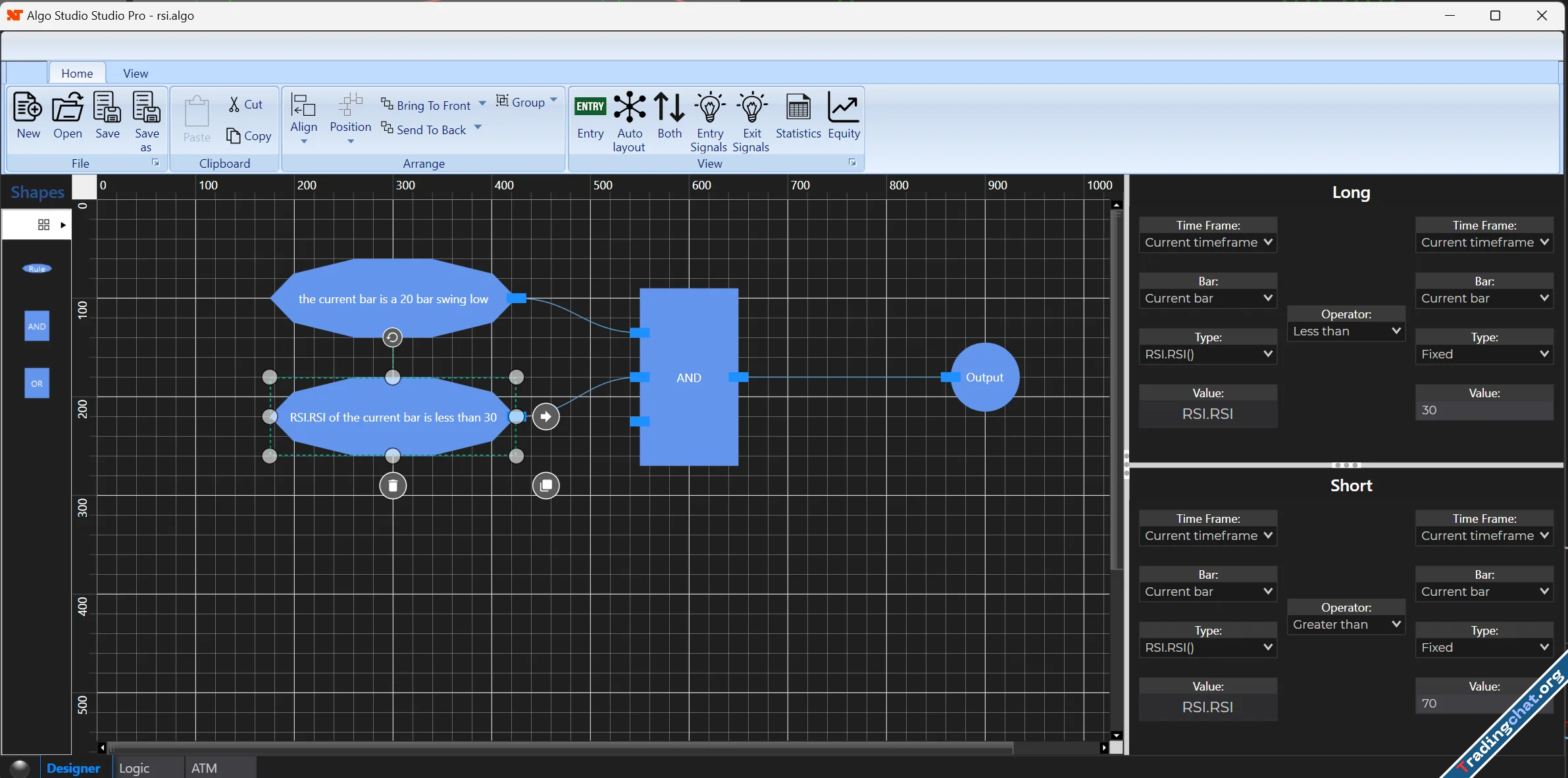Viewport: 1568px width, 778px height.
Task: Select the OR shape in Shapes panel
Action: tap(37, 383)
